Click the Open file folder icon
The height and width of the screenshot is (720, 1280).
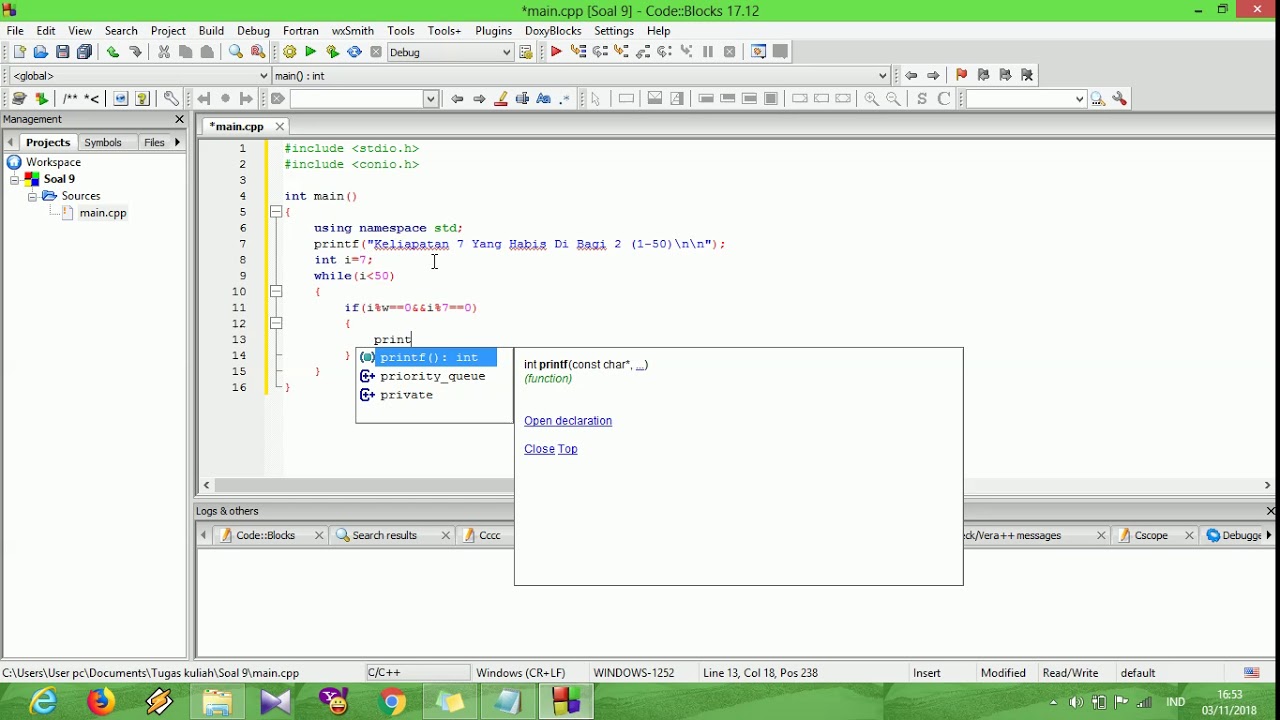tap(41, 52)
